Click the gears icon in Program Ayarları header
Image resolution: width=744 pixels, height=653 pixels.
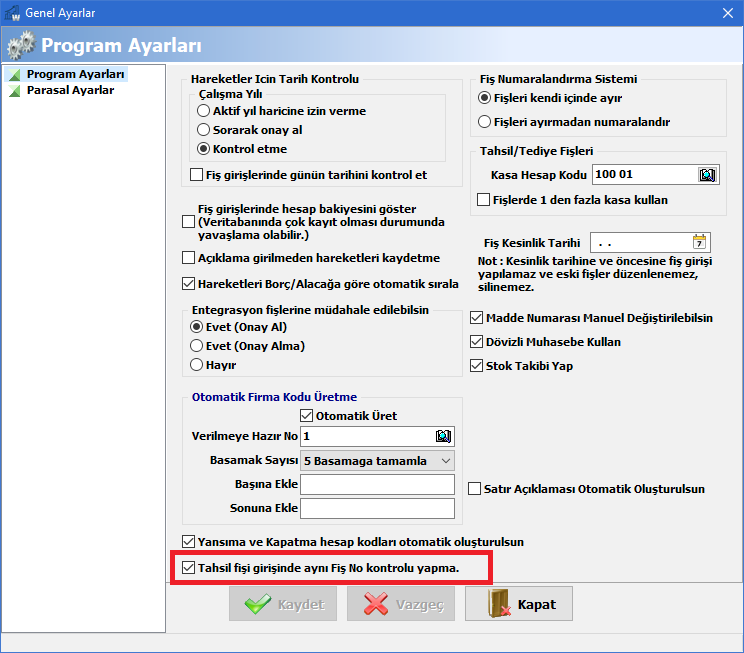point(20,45)
